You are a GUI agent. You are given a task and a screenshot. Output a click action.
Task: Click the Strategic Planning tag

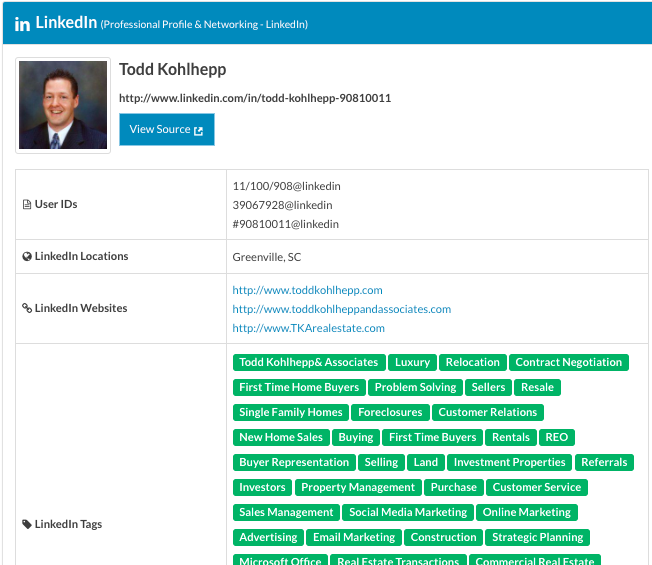[538, 537]
